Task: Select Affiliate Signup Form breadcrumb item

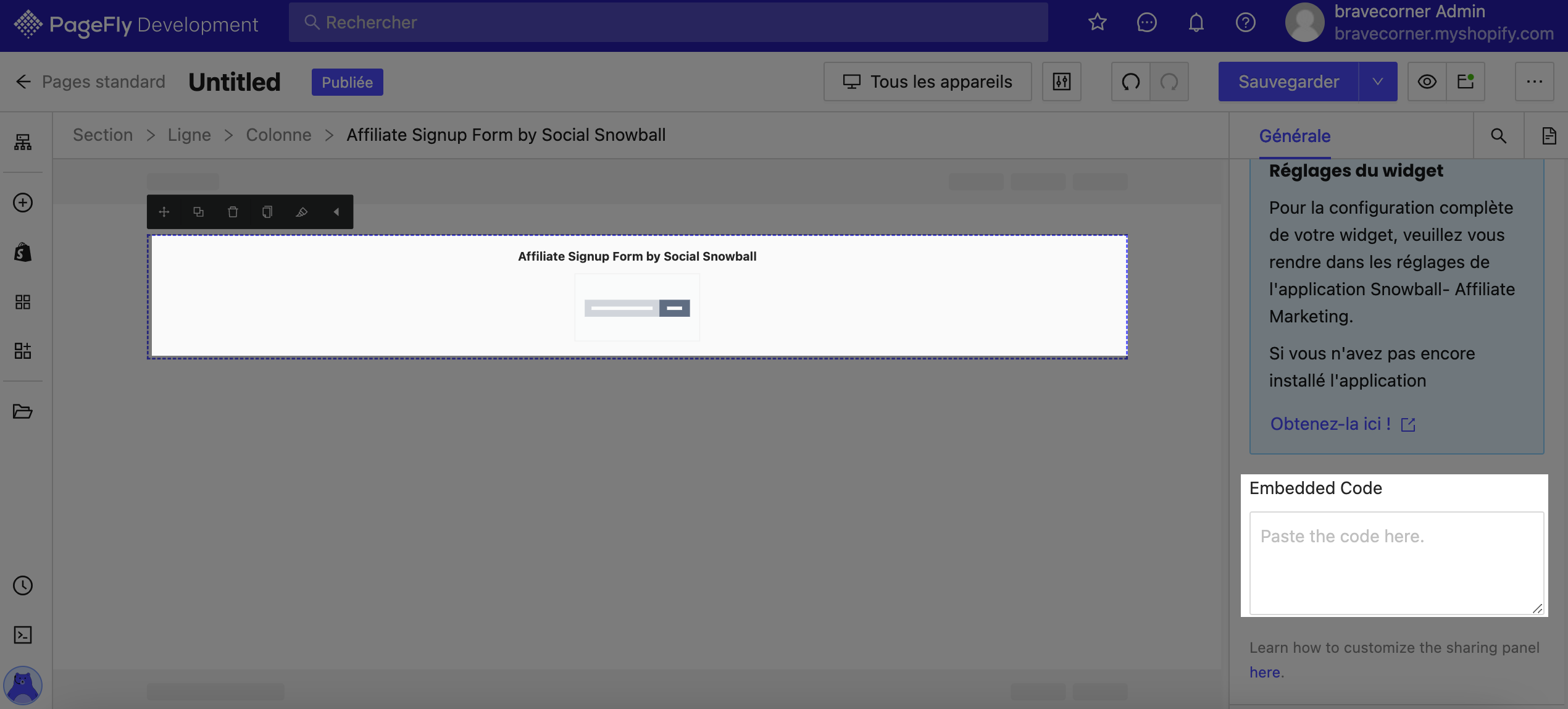Action: click(x=506, y=135)
